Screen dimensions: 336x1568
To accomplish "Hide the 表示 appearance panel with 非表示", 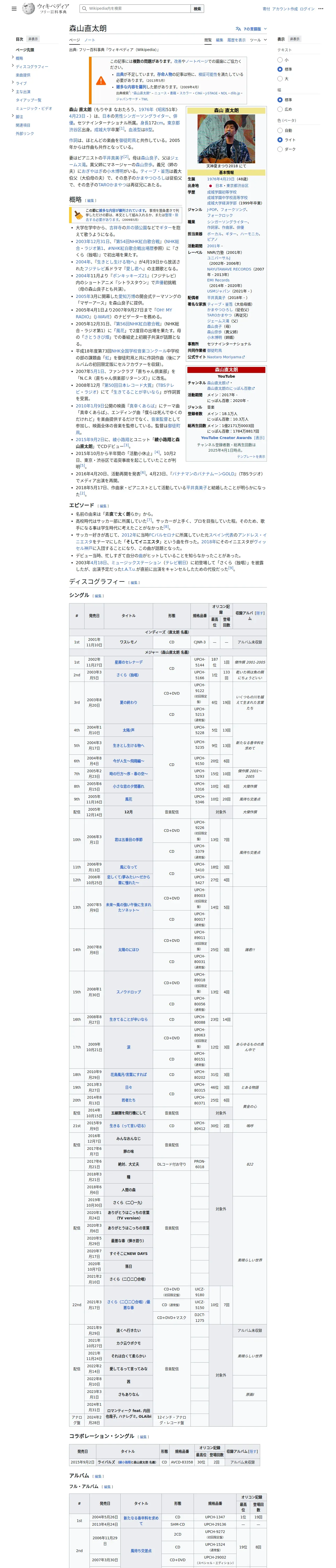I will (x=295, y=39).
